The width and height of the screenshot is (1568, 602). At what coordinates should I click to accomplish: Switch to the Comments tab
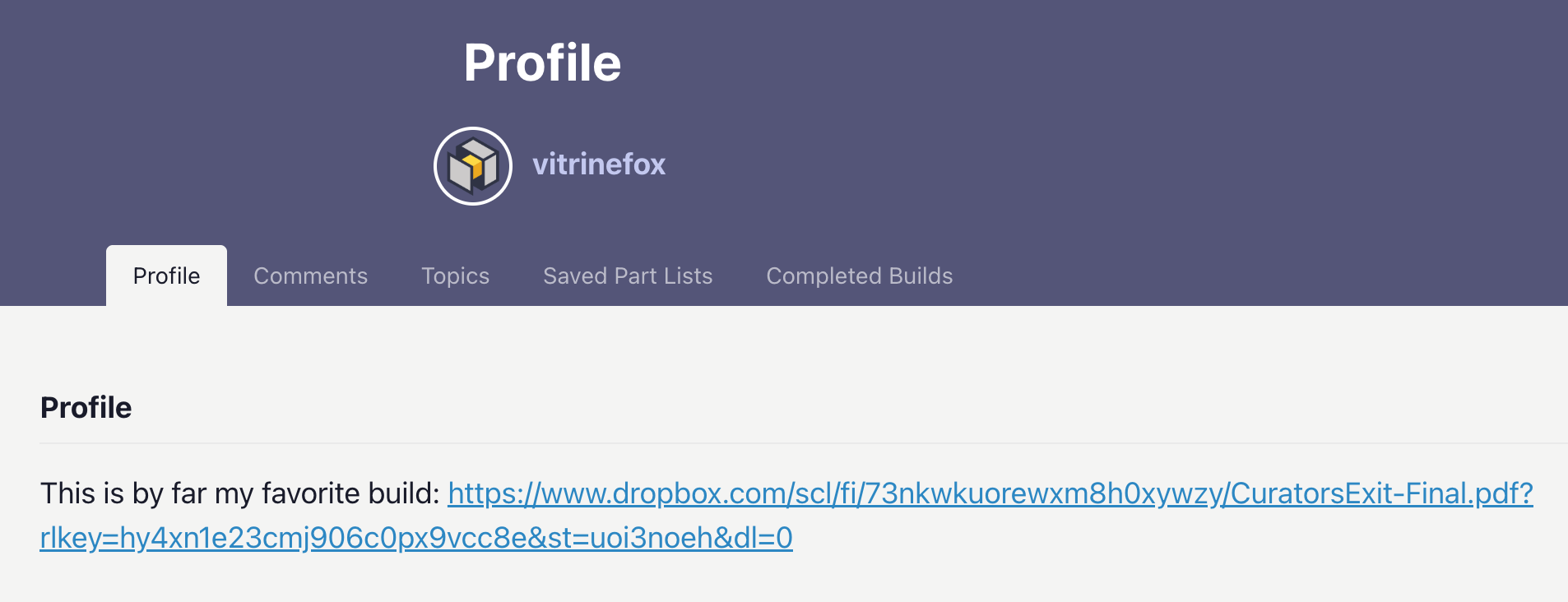[x=311, y=276]
